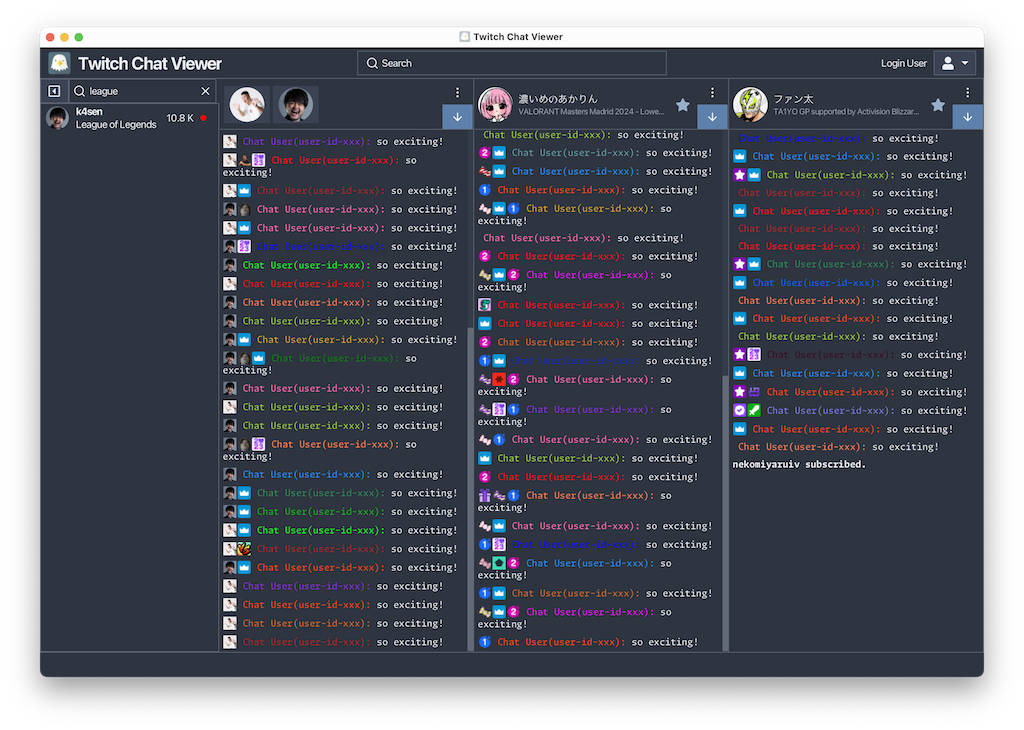
Task: Click the VALORANT Masters Madrid 2024 title
Action: point(591,112)
